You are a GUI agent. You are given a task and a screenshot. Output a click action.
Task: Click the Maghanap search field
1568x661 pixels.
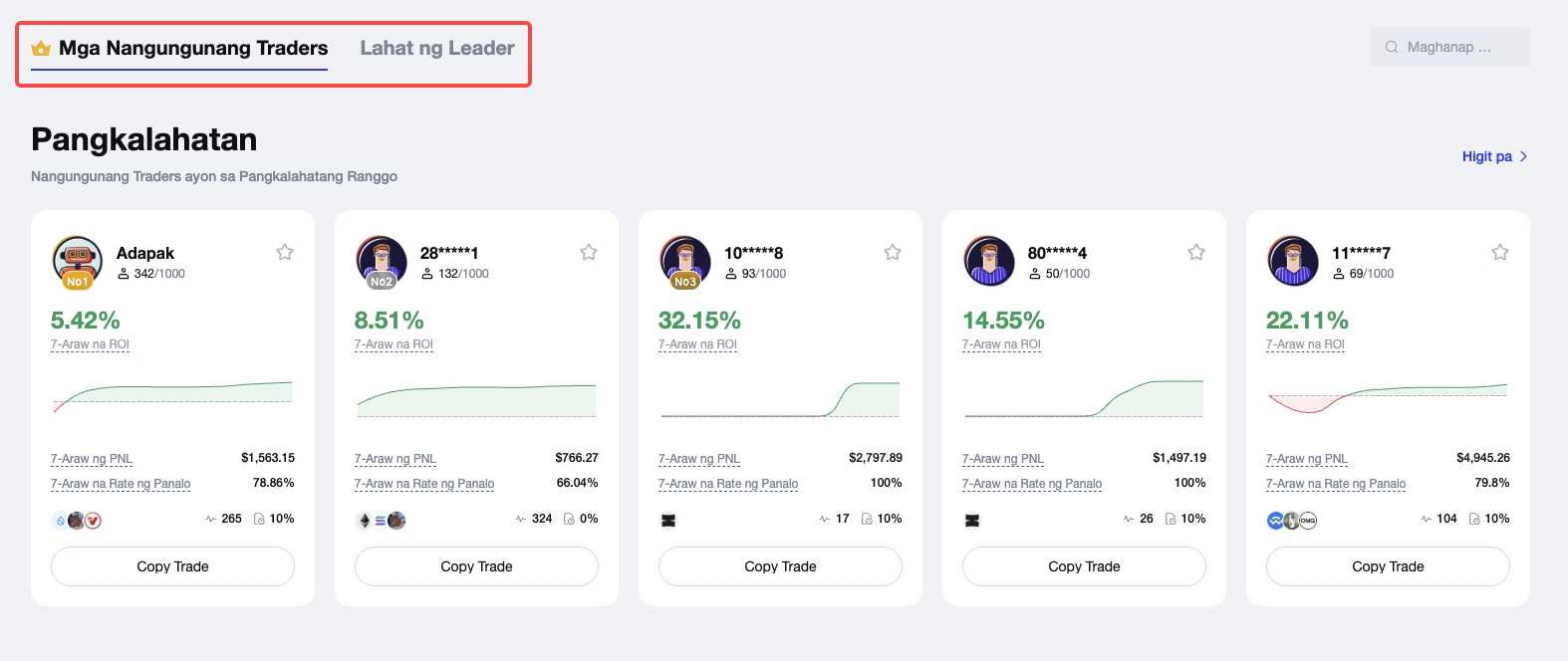(x=1460, y=47)
